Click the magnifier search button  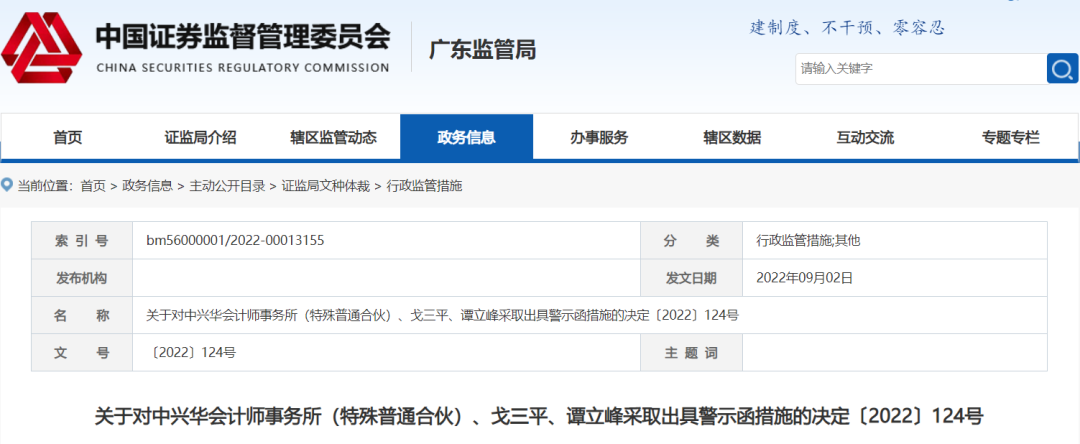1062,69
